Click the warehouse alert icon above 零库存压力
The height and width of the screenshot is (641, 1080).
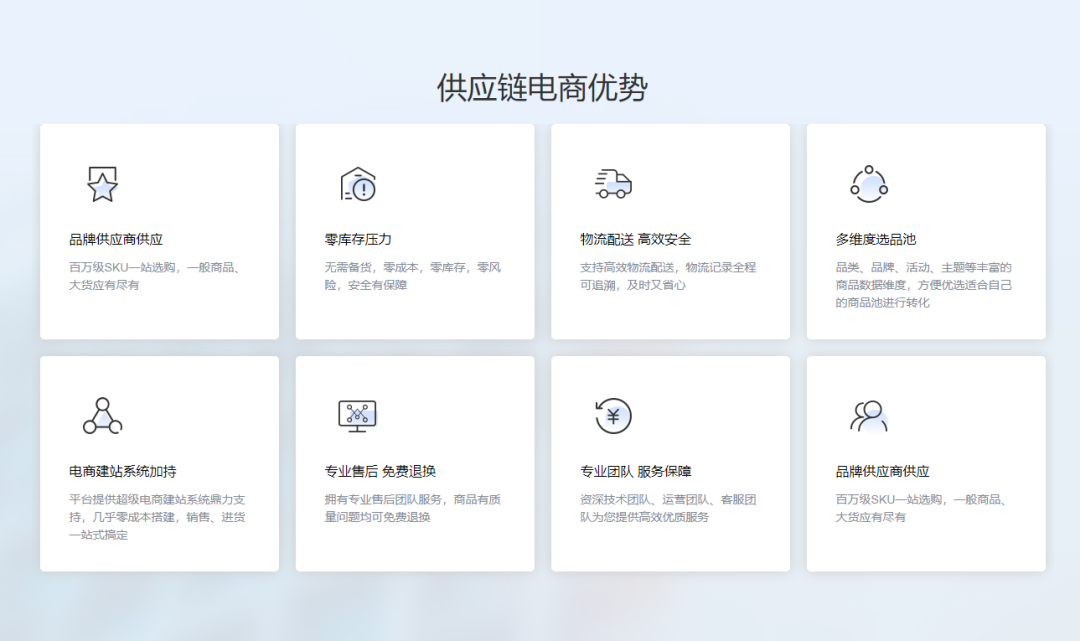[x=358, y=184]
